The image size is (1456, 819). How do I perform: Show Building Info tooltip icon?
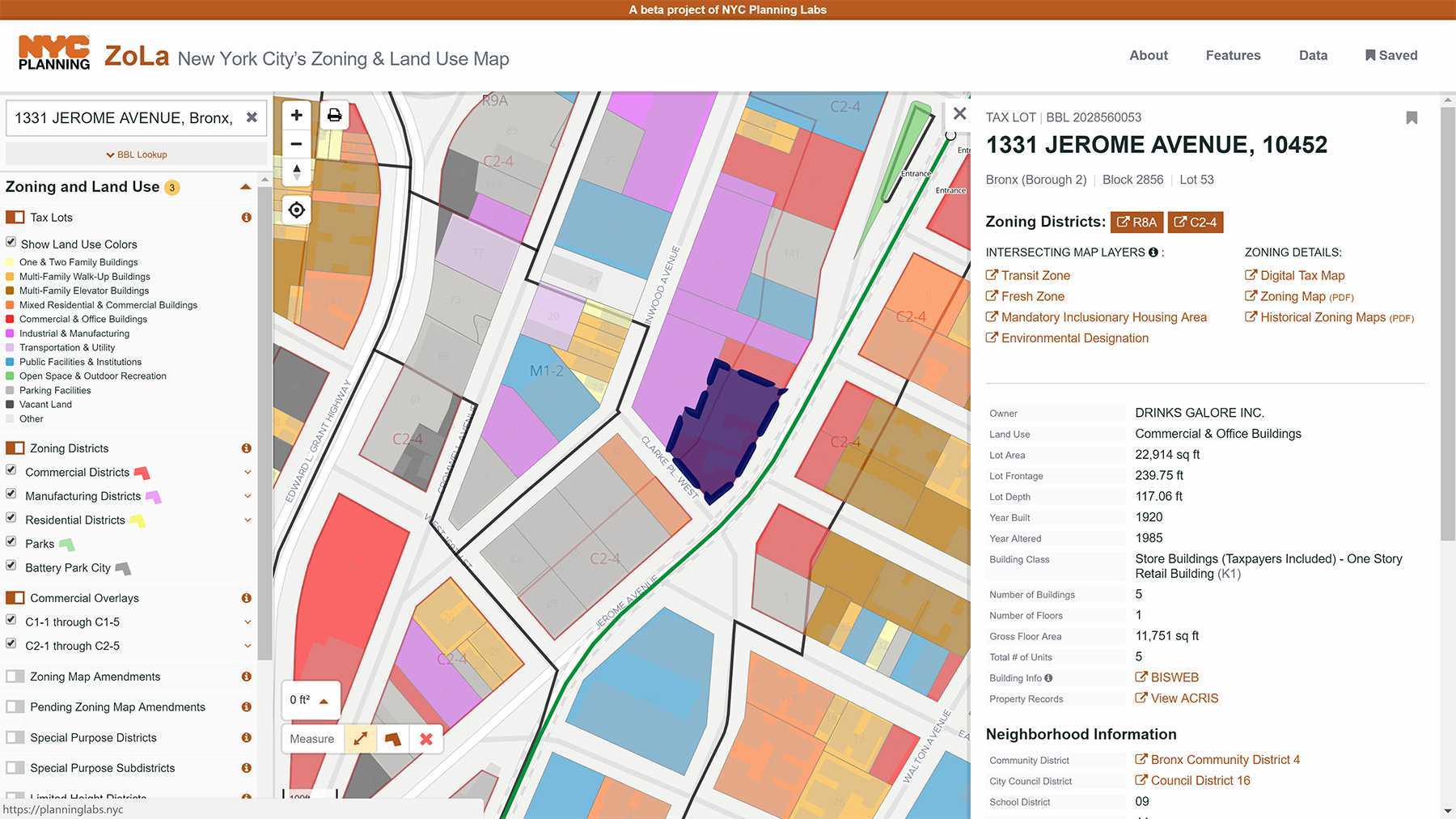tap(1048, 678)
